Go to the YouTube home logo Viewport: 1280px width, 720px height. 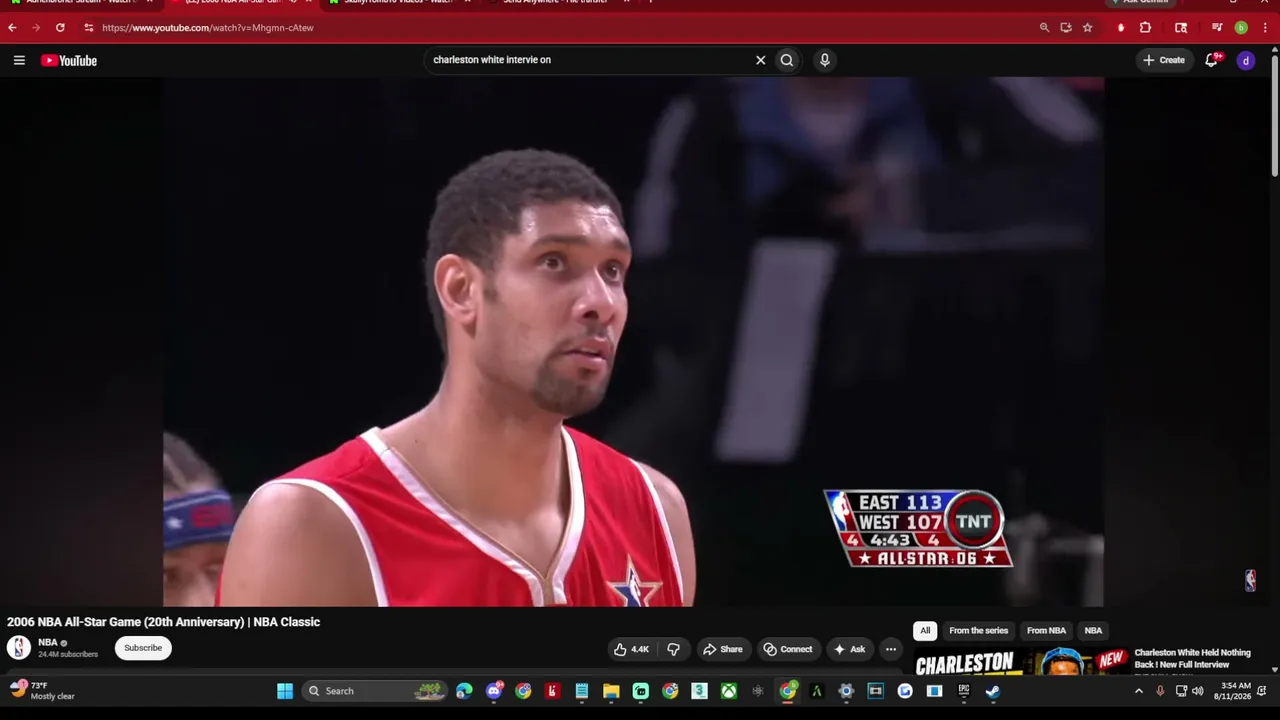69,61
